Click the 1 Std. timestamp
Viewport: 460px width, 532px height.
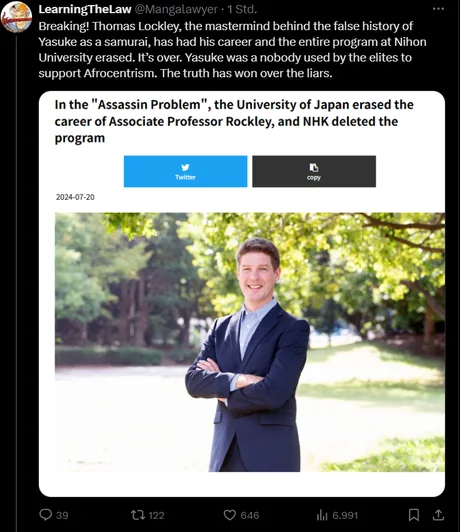[242, 9]
